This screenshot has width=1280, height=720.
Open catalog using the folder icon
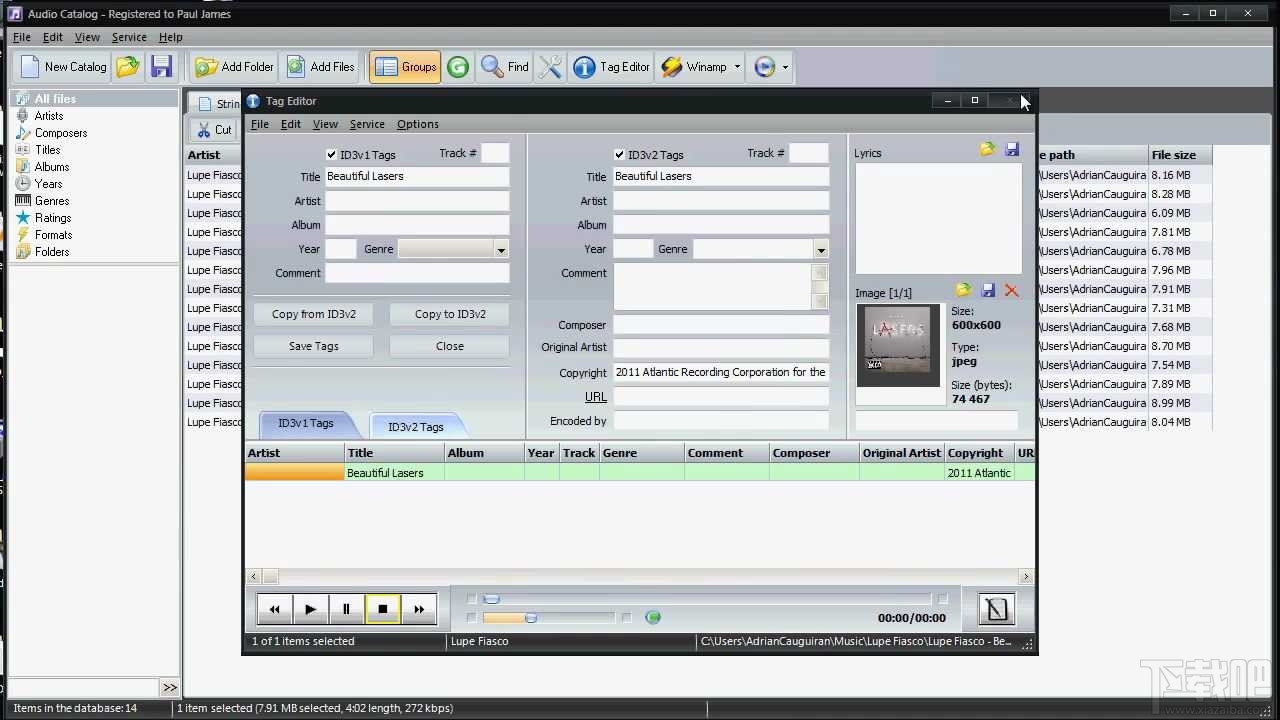128,67
